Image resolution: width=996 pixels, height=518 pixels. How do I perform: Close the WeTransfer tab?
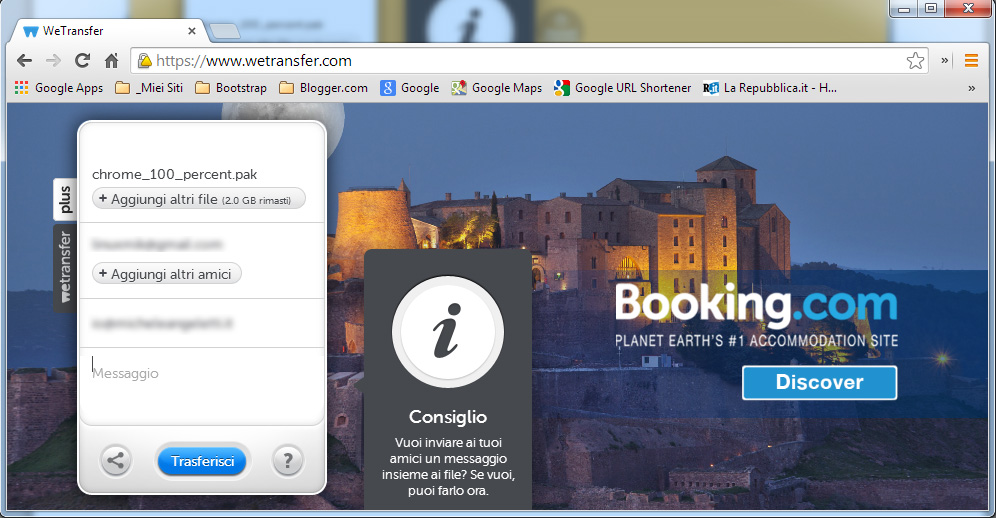(192, 31)
